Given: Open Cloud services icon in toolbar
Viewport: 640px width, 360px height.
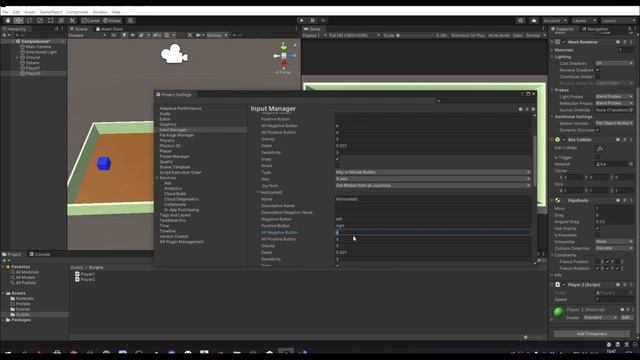Looking at the screenshot, I should (534, 20).
